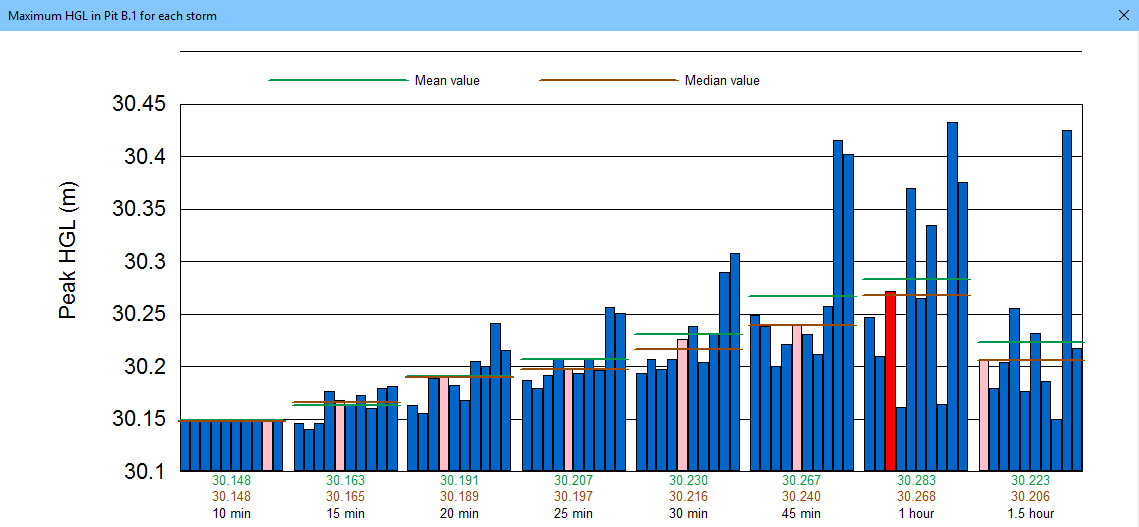Click the 30.2 y-axis label
Screen dimensions: 1139x527
point(145,367)
